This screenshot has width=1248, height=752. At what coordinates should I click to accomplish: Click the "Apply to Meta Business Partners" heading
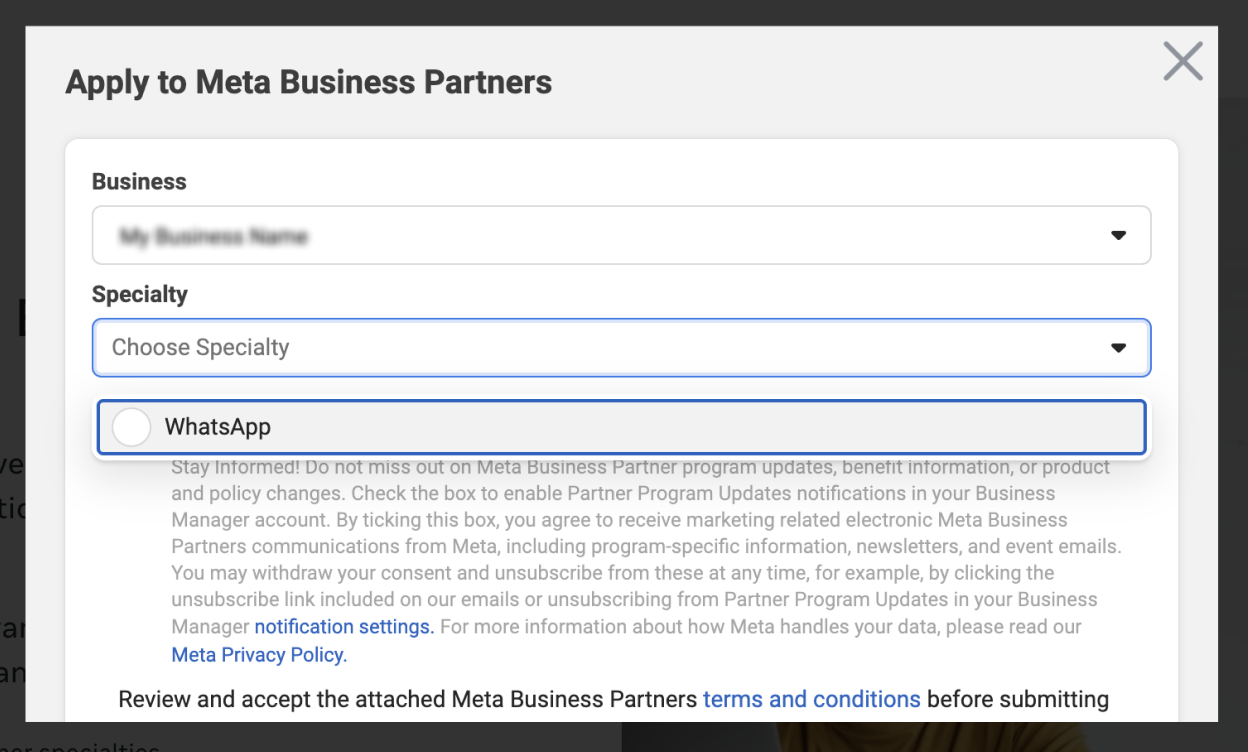coord(308,82)
